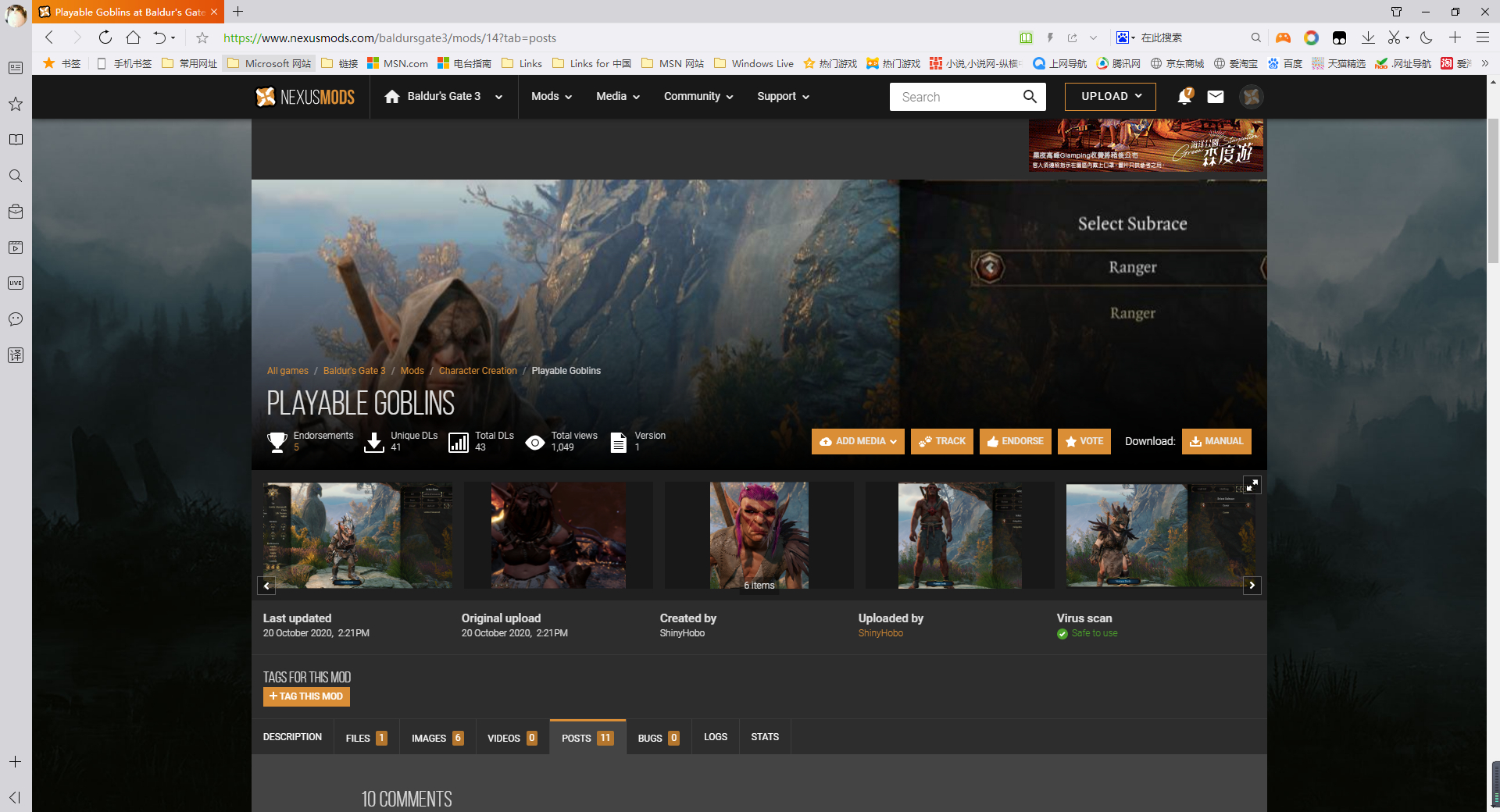1500x812 pixels.
Task: Open the scissors screenshot tool
Action: click(x=1394, y=37)
